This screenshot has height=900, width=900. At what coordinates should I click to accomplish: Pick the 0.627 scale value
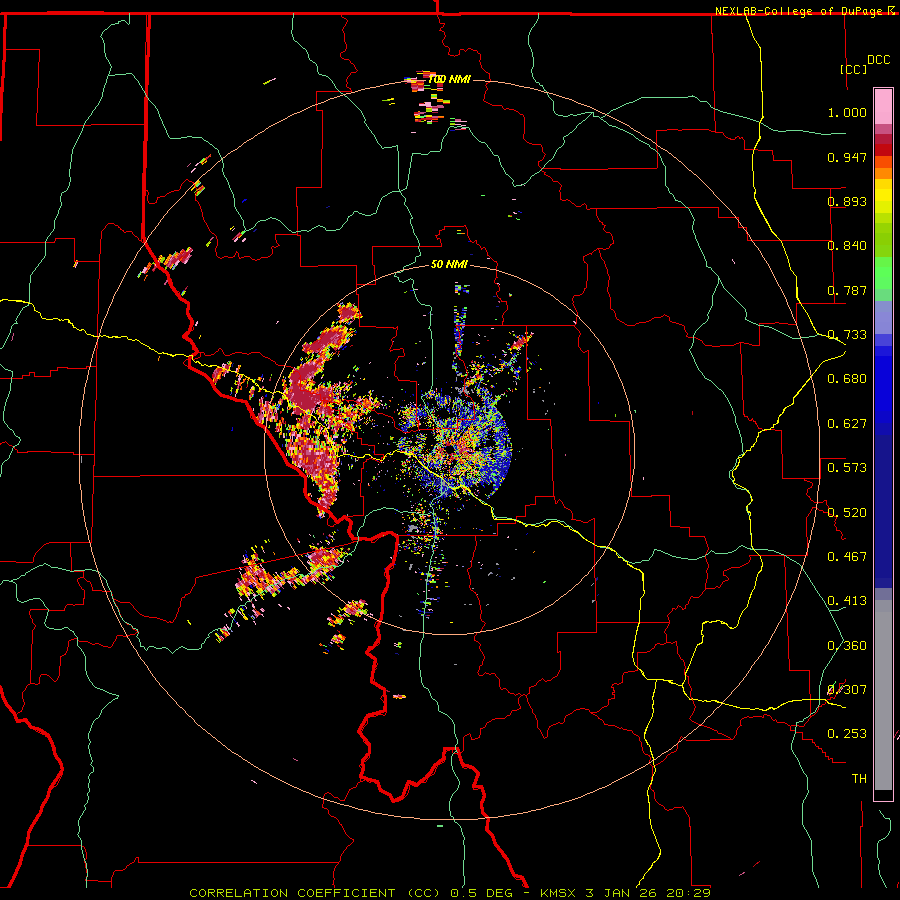pos(847,424)
